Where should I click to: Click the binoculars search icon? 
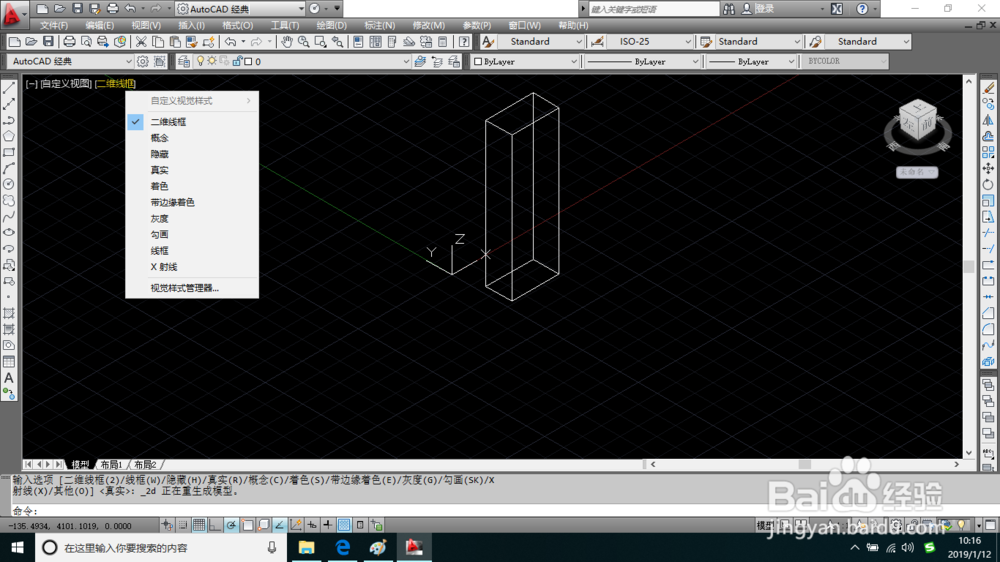[729, 9]
